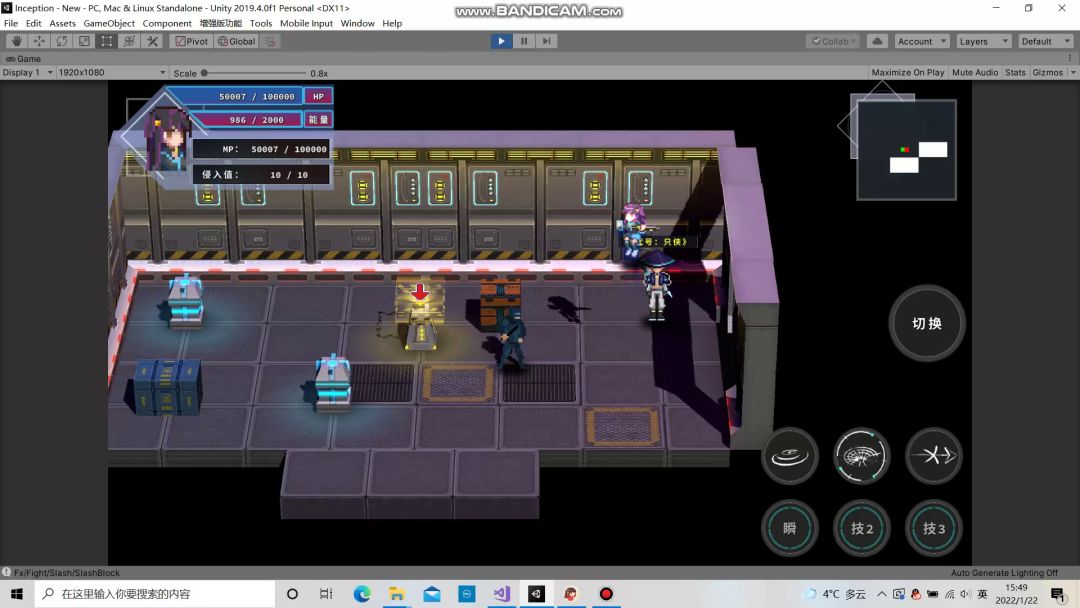Screen dimensions: 1080x608
Task: Open the Layers dropdown
Action: tap(984, 41)
